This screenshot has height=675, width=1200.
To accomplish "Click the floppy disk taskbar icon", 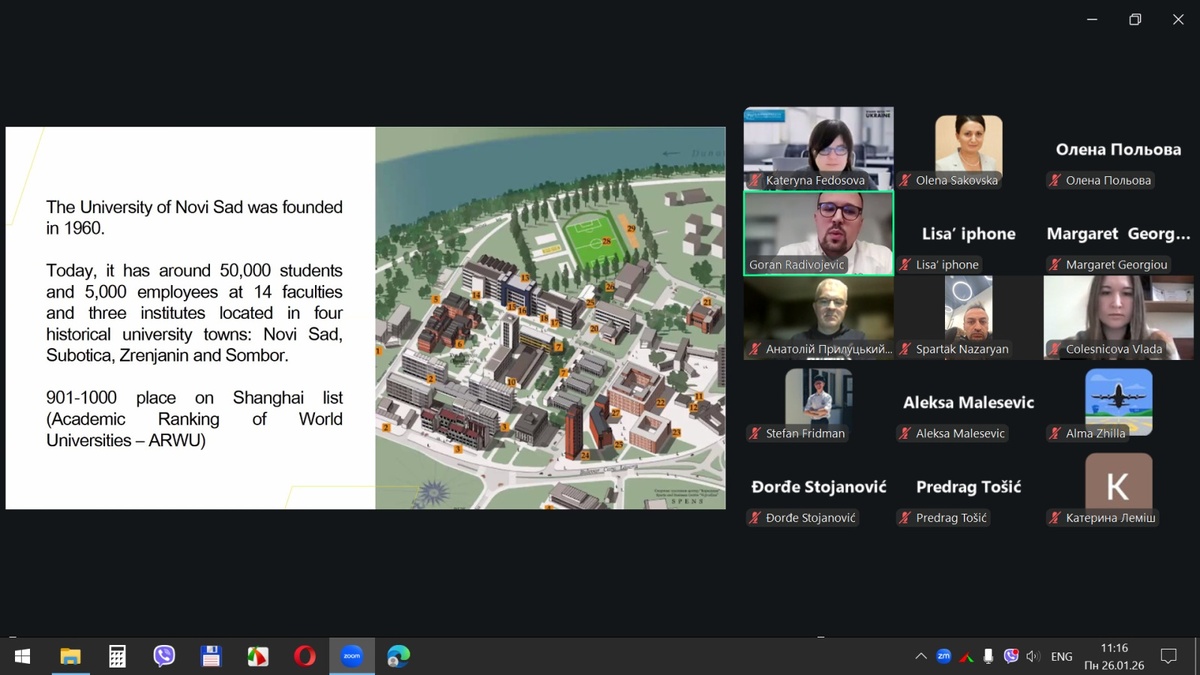I will pos(211,656).
